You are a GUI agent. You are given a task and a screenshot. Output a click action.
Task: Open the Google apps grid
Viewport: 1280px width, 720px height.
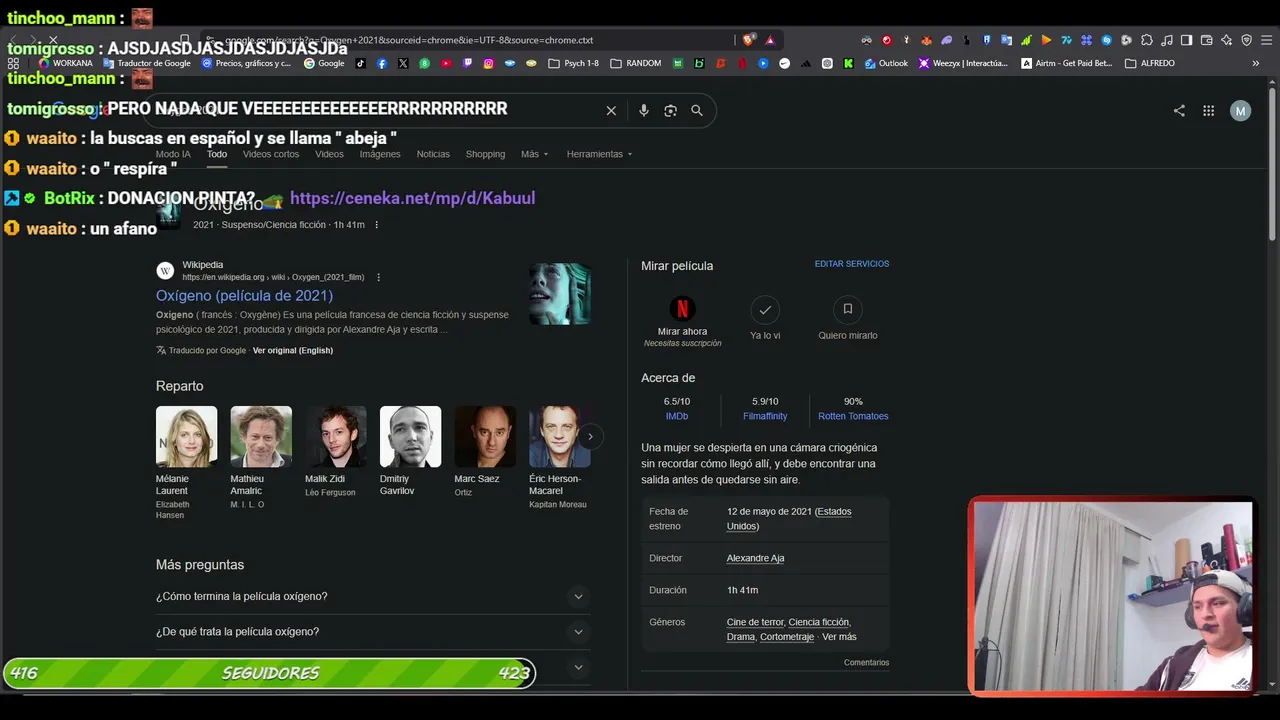(x=1208, y=111)
